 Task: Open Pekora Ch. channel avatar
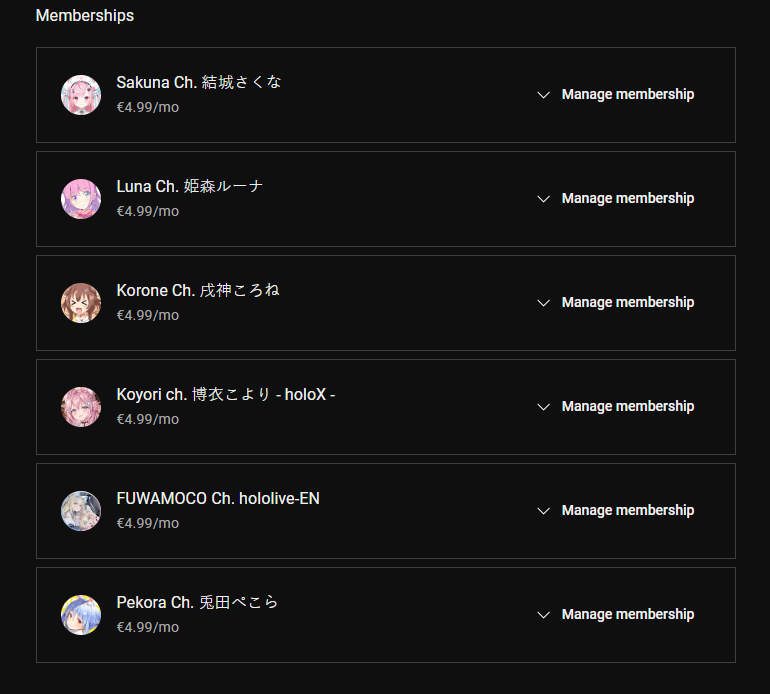[x=81, y=615]
